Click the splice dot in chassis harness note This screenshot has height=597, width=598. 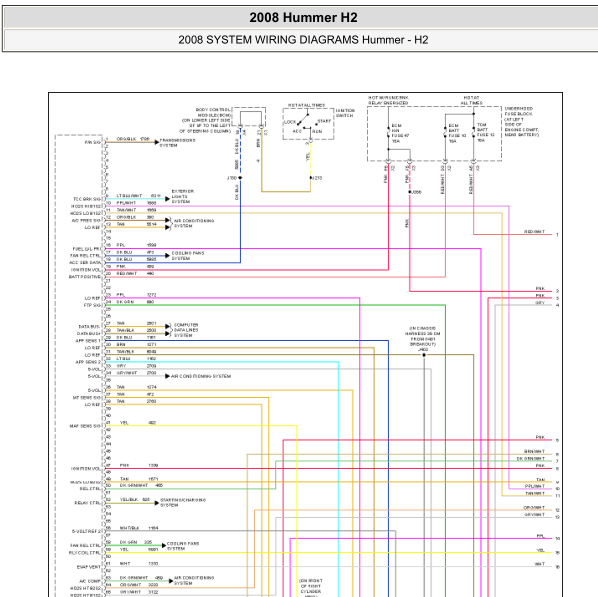click(x=424, y=355)
